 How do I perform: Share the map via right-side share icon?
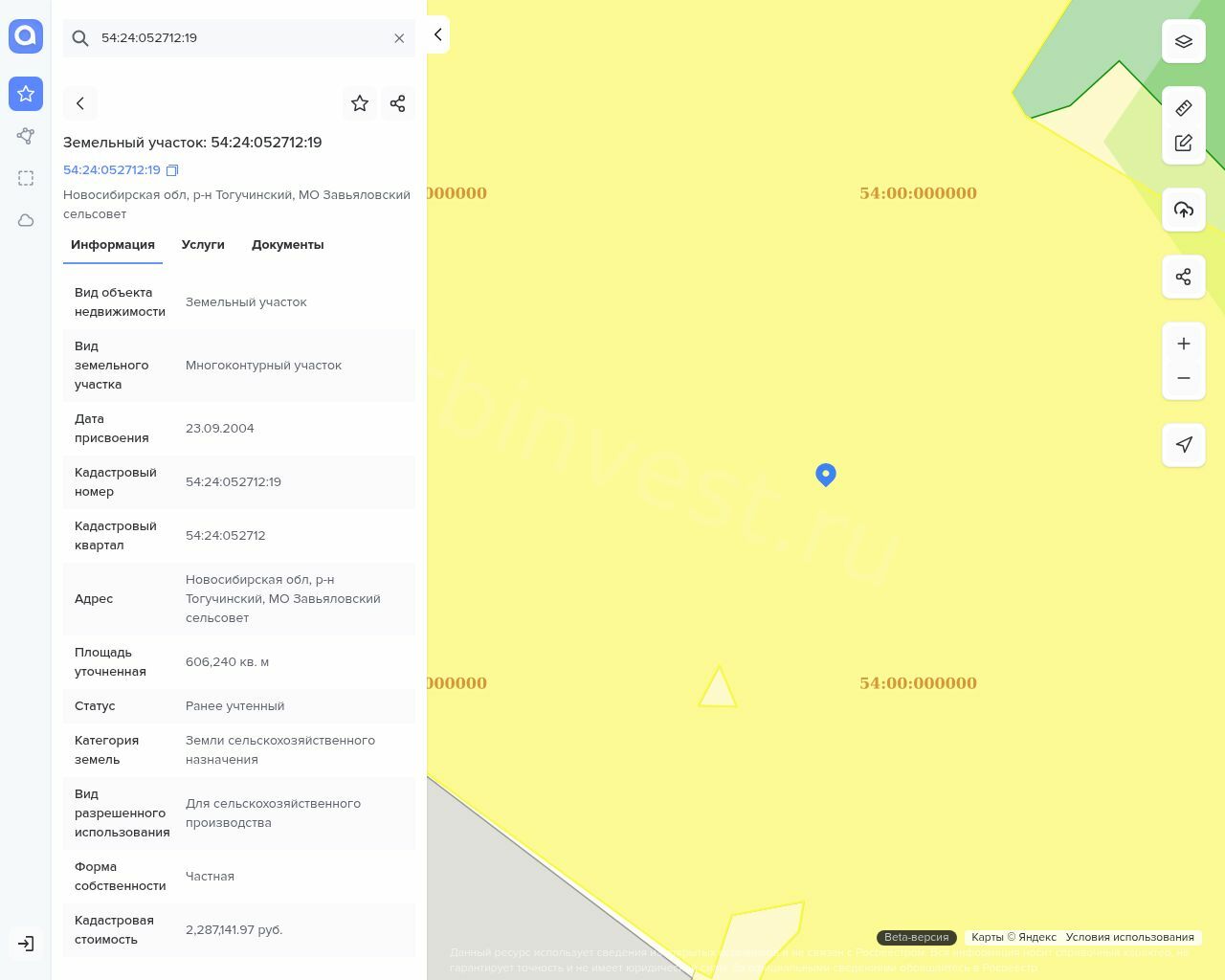tap(1184, 277)
